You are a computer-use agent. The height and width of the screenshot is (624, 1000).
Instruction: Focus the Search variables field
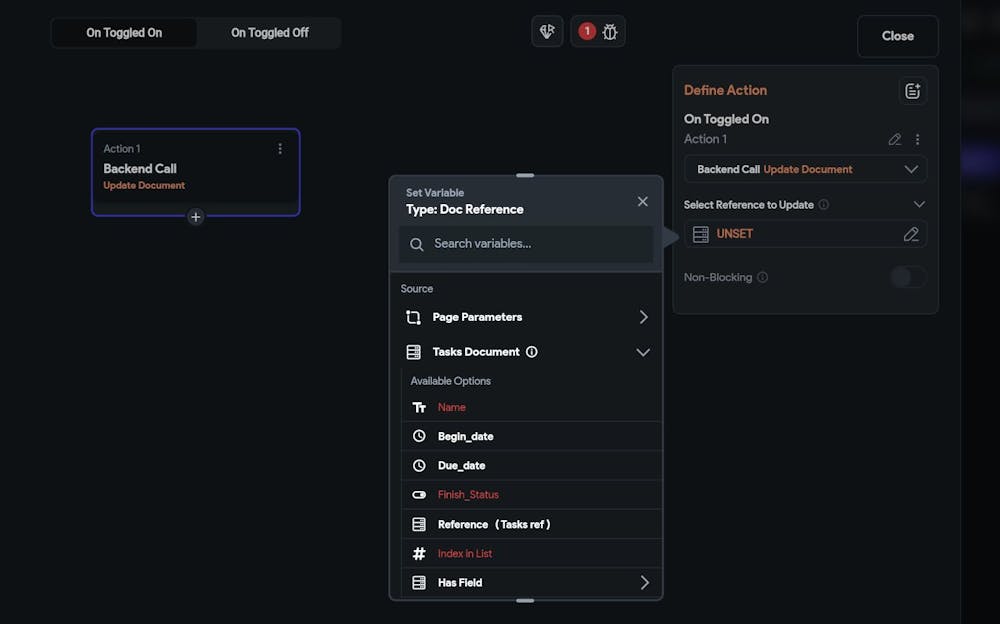point(526,244)
